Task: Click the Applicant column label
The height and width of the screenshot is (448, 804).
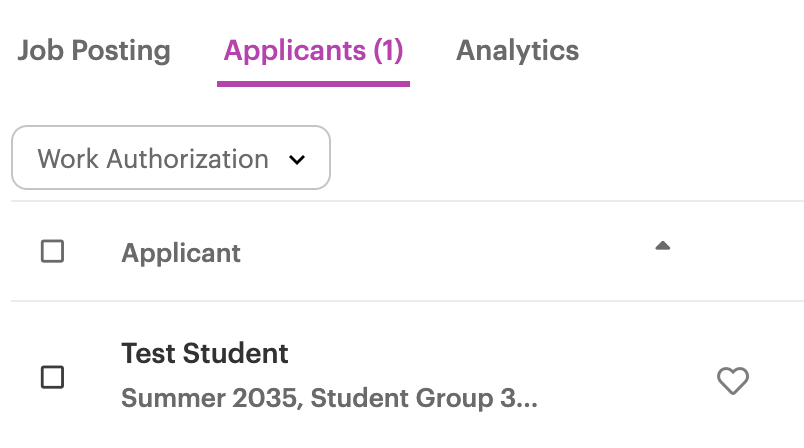Action: 181,253
